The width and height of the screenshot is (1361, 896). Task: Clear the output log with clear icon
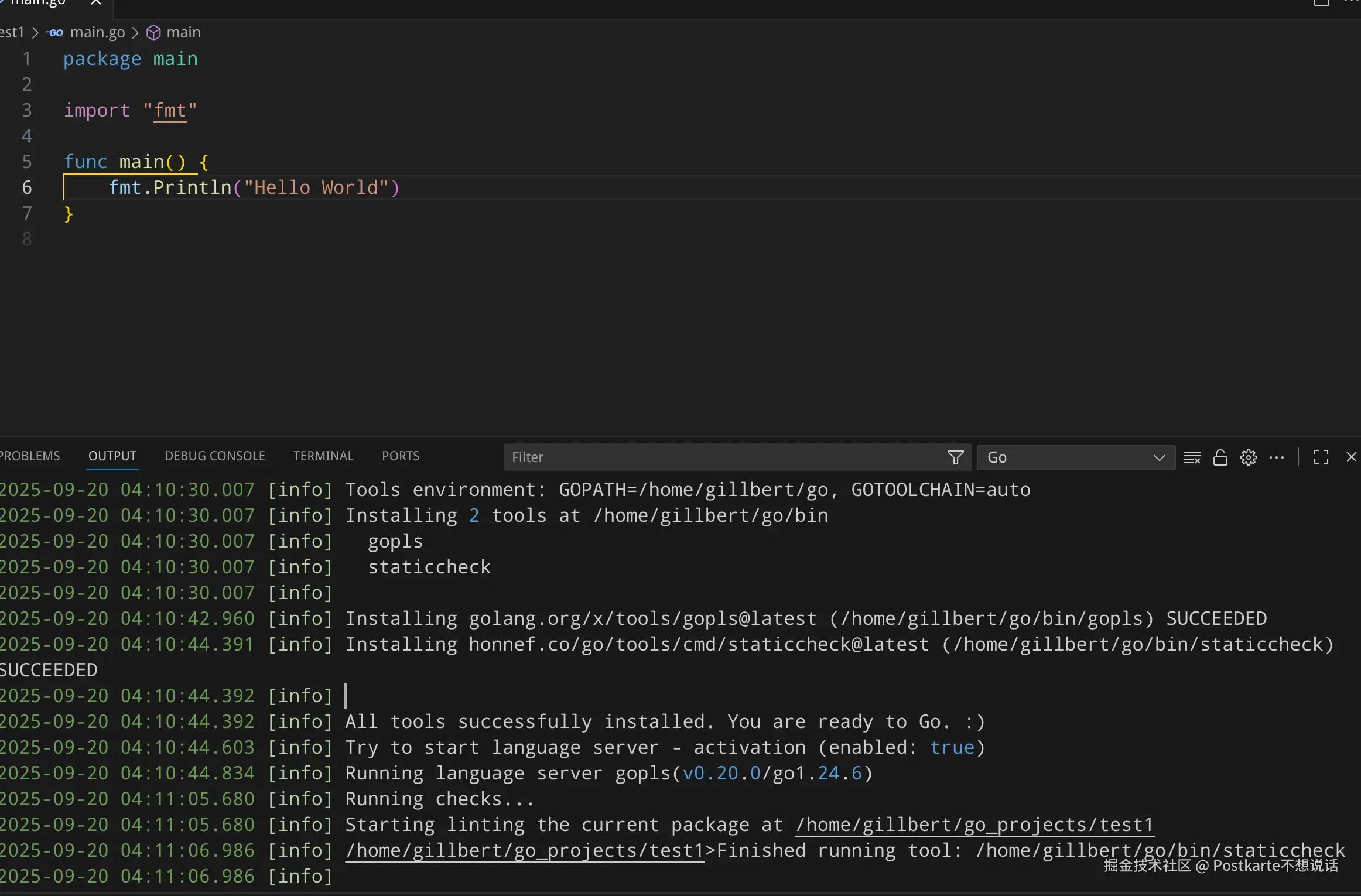pos(1192,457)
